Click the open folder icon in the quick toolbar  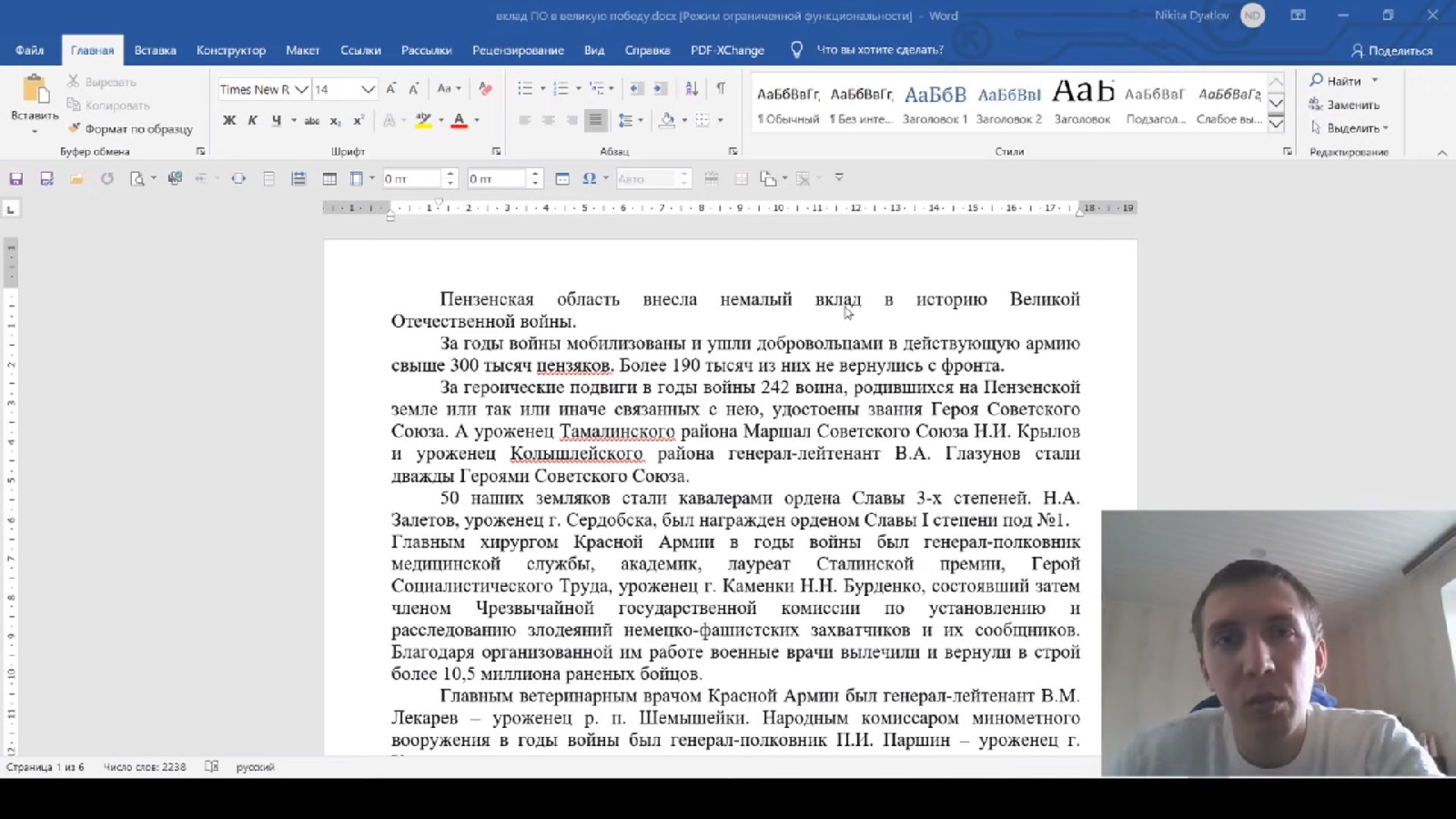(x=76, y=179)
